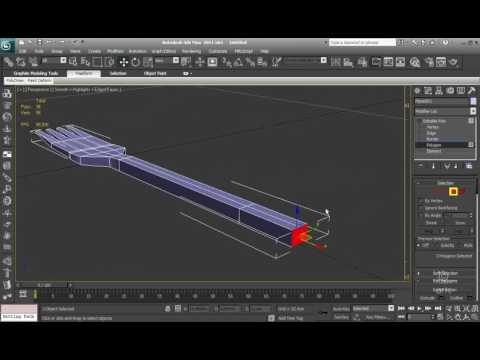Open the reference coordinate system dropdown
This screenshot has height=360, width=480.
(x=176, y=60)
